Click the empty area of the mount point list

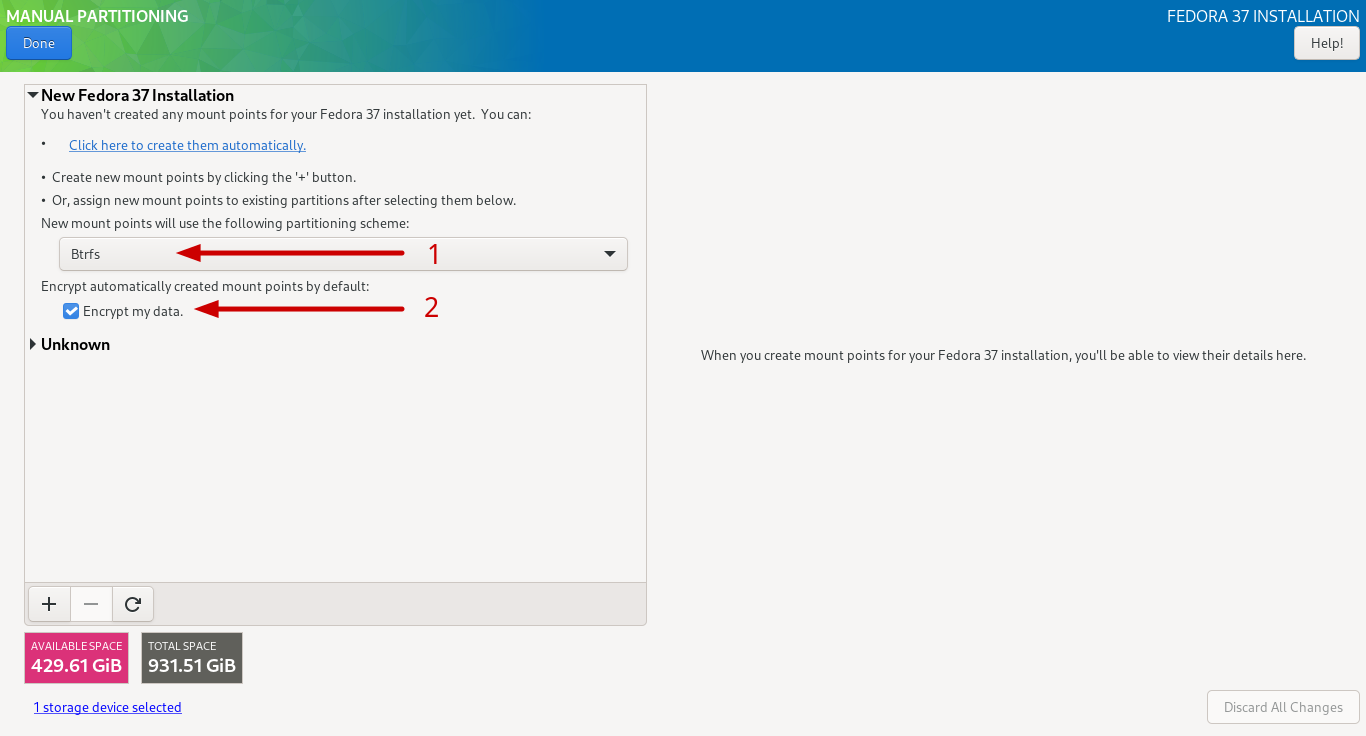[x=335, y=470]
